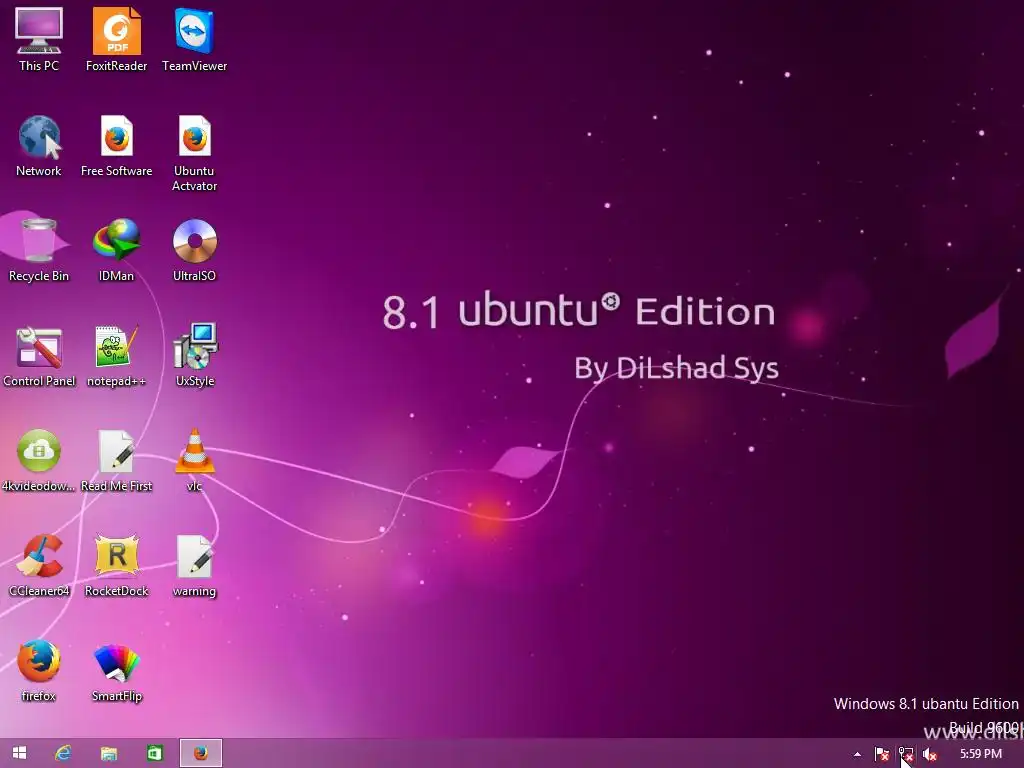Open This PC desktop icon

click(39, 39)
